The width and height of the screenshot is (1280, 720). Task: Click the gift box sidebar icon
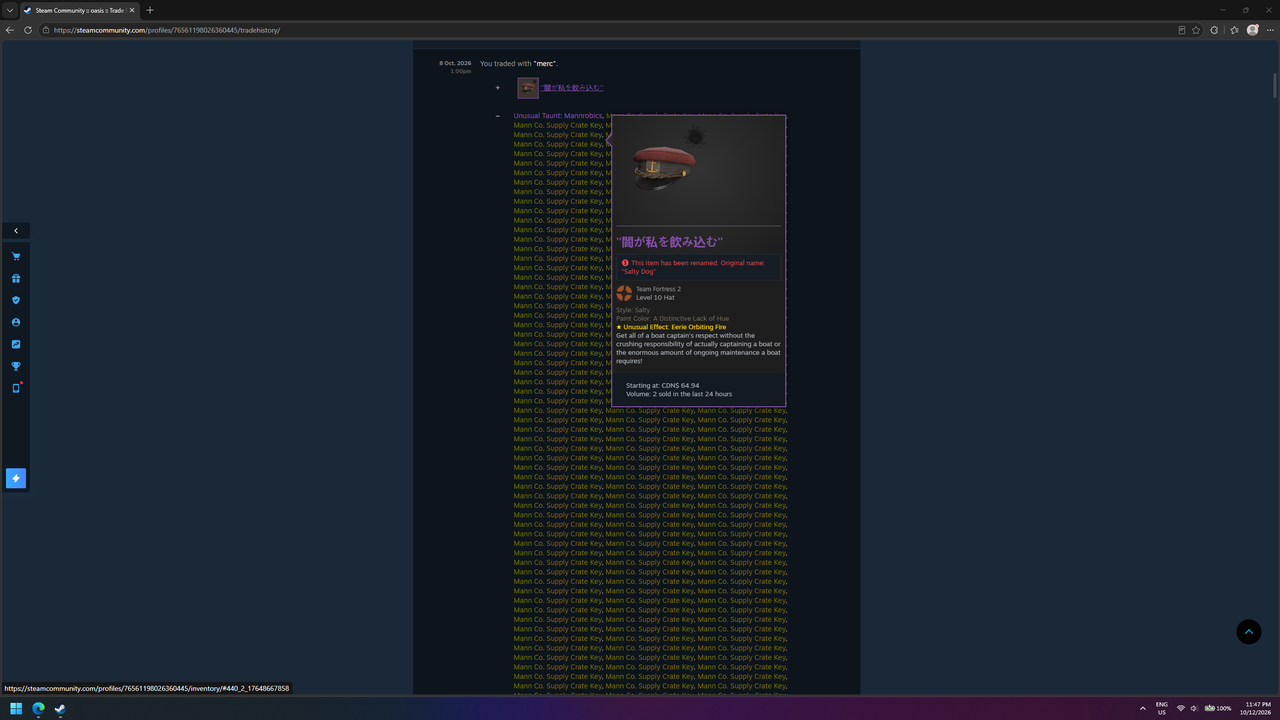[16, 279]
